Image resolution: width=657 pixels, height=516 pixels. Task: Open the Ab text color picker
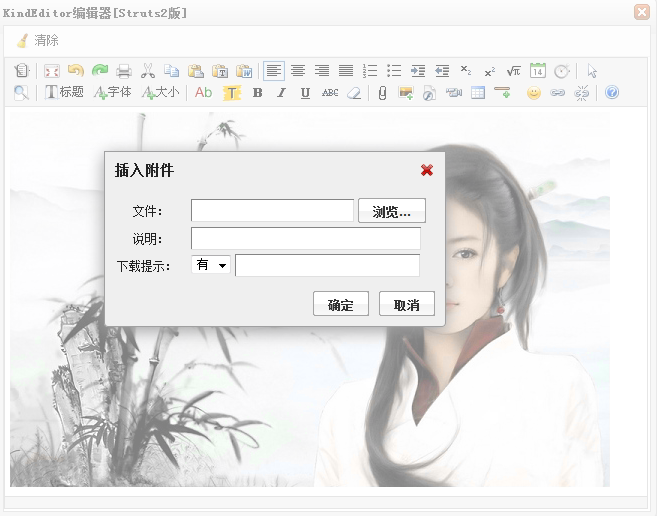(204, 92)
